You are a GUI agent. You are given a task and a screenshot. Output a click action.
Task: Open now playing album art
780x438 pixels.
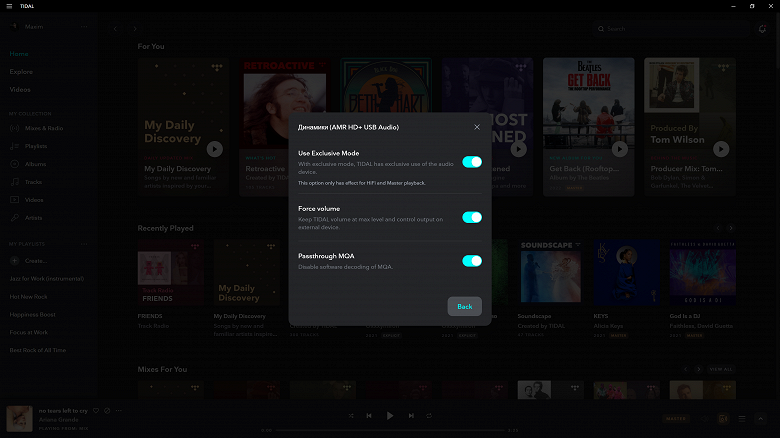tap(19, 419)
